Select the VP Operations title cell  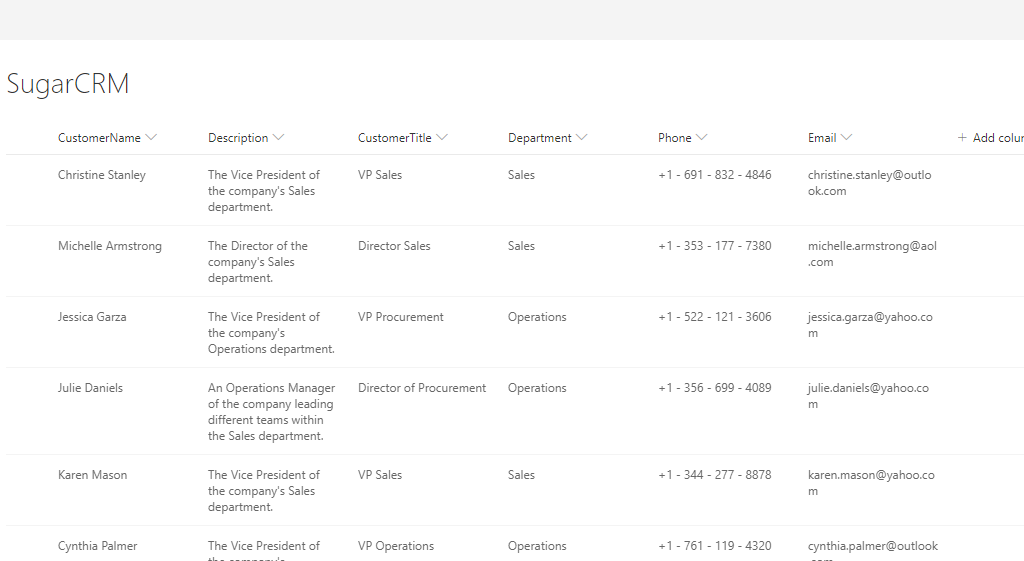pyautogui.click(x=396, y=546)
